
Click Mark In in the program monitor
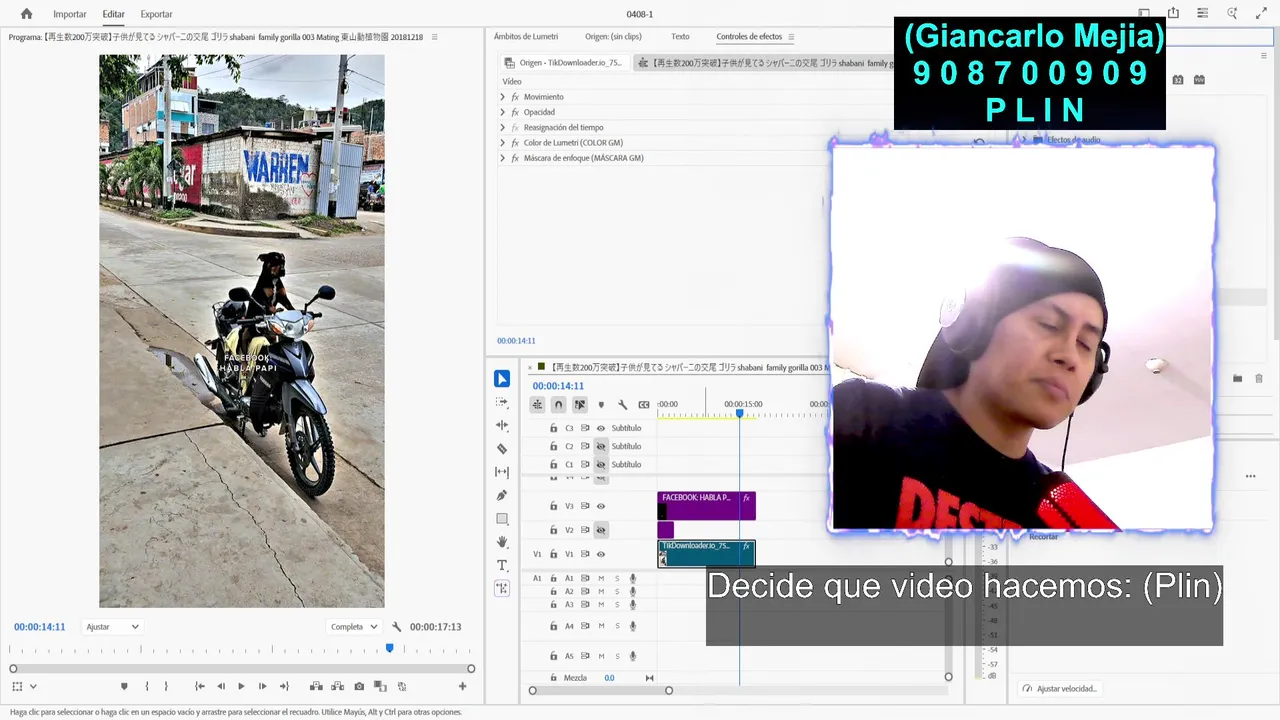[x=147, y=687]
